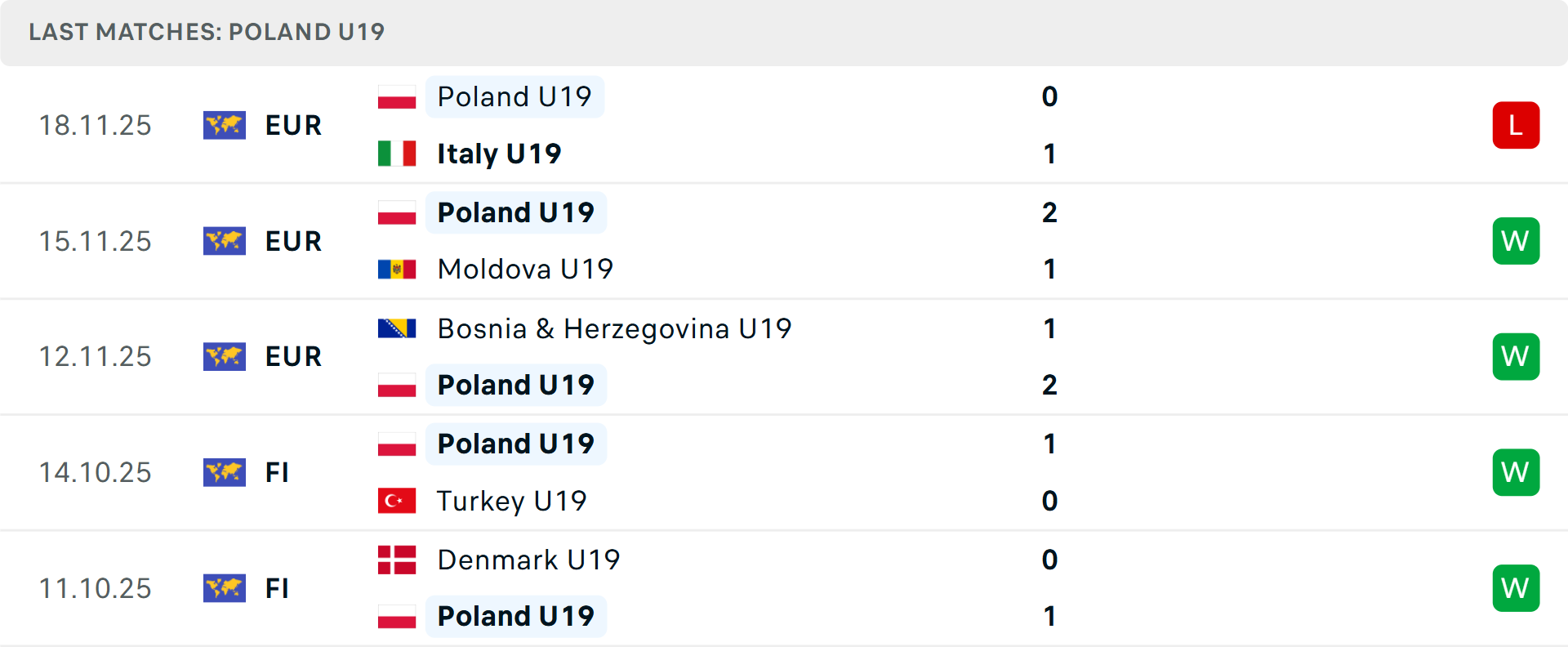Click the Last Matches: Poland U19 header
The height and width of the screenshot is (647, 1568).
tap(207, 32)
